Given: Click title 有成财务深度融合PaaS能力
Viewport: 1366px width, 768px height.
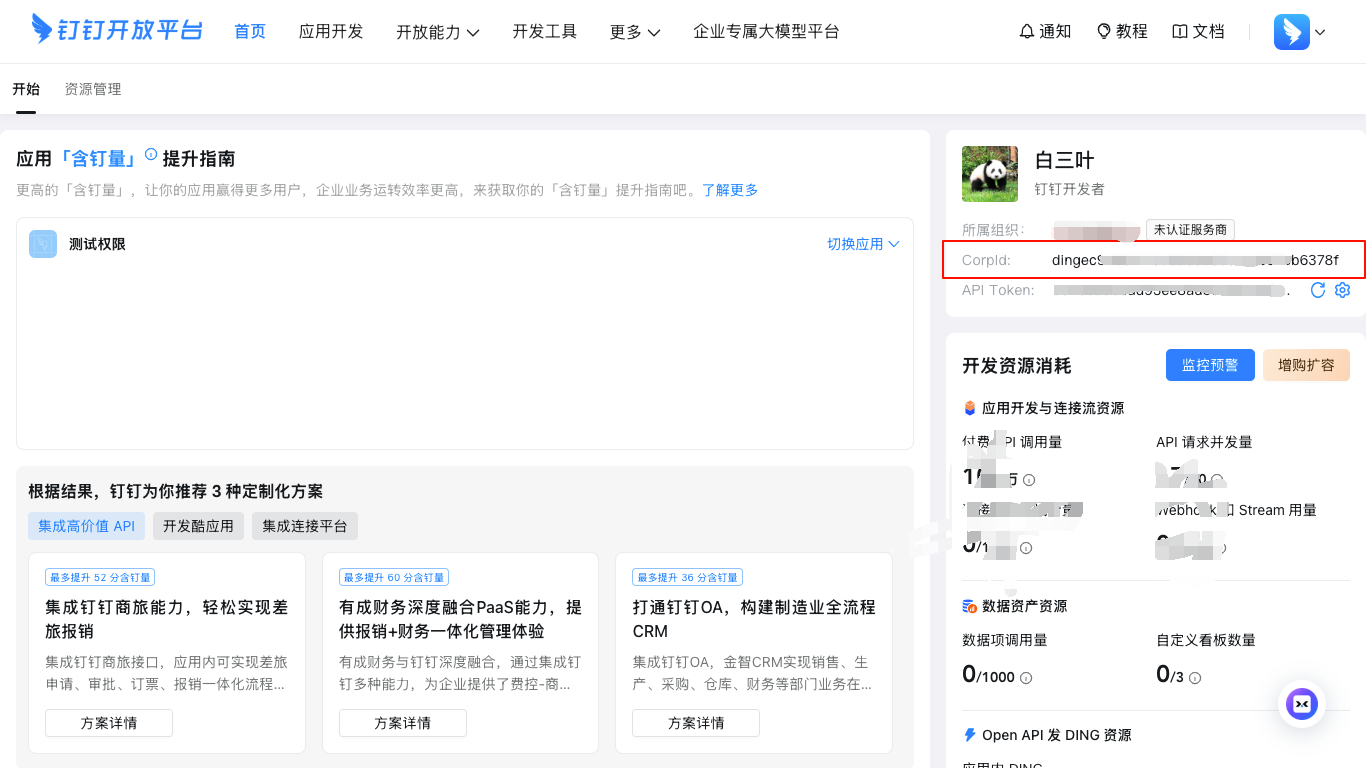Looking at the screenshot, I should [x=460, y=619].
